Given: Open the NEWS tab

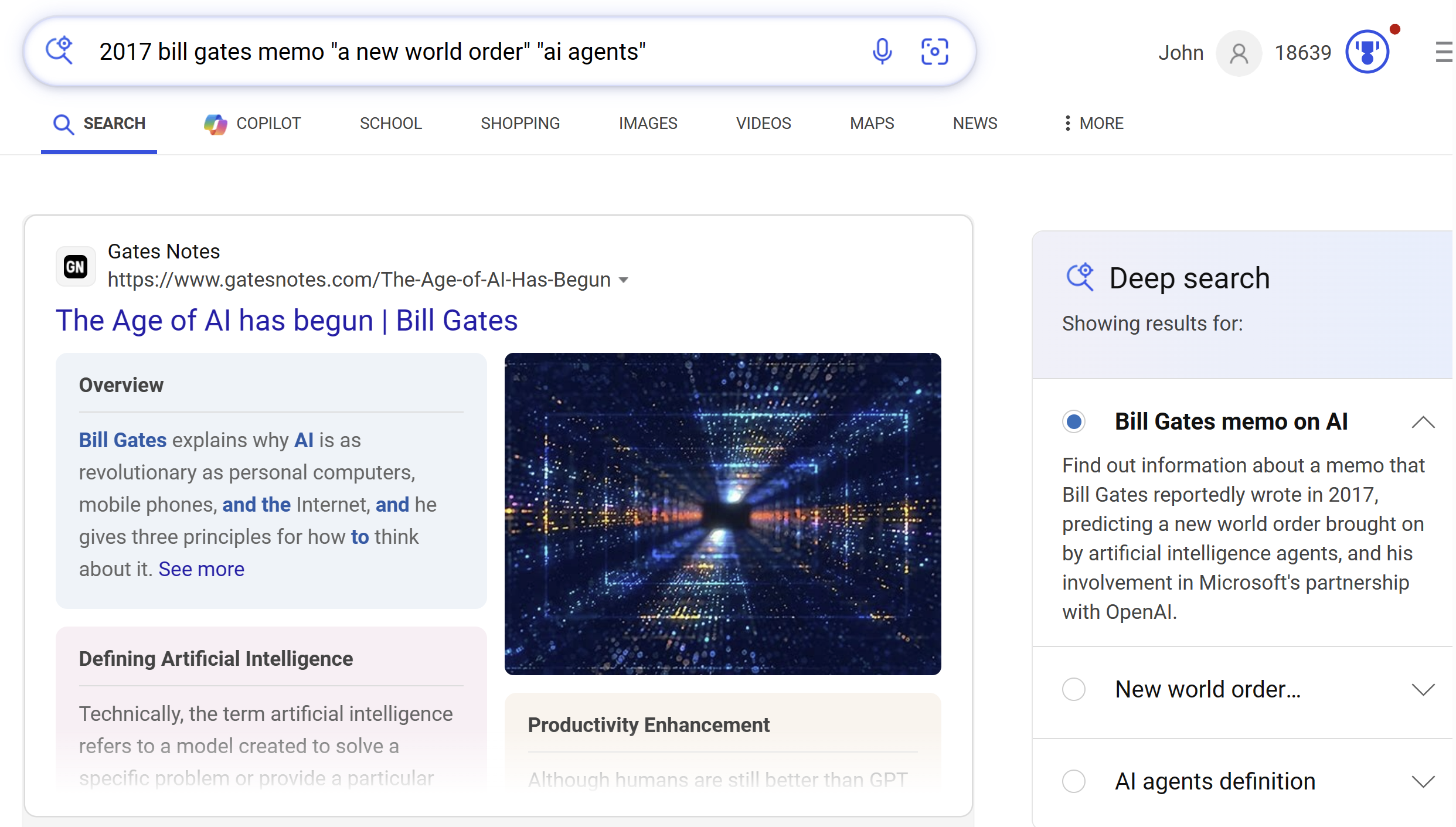Looking at the screenshot, I should pyautogui.click(x=975, y=124).
